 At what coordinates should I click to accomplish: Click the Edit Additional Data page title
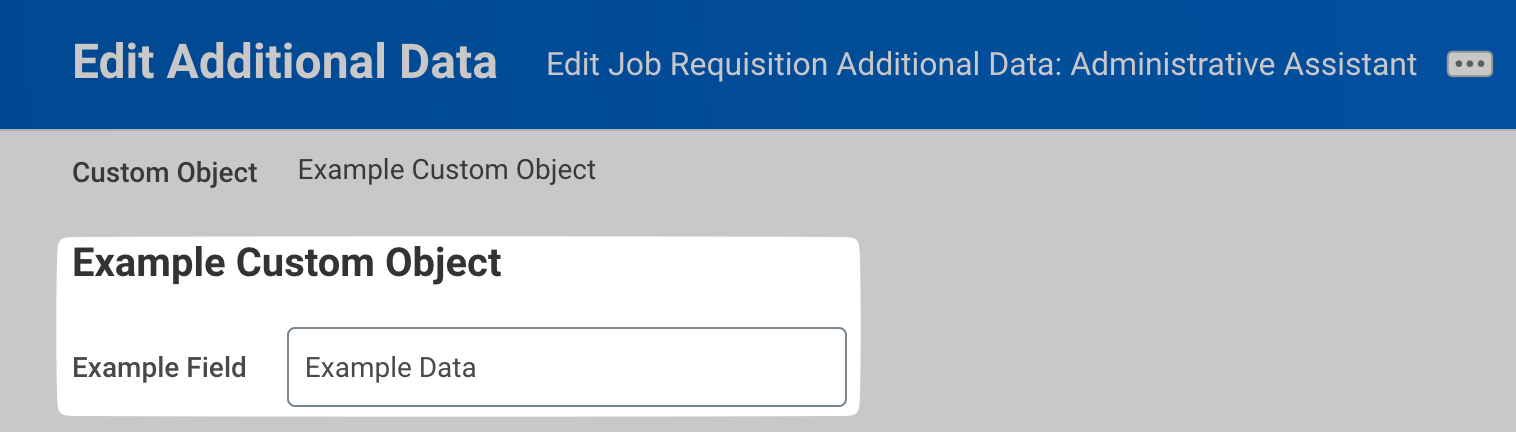click(x=285, y=63)
